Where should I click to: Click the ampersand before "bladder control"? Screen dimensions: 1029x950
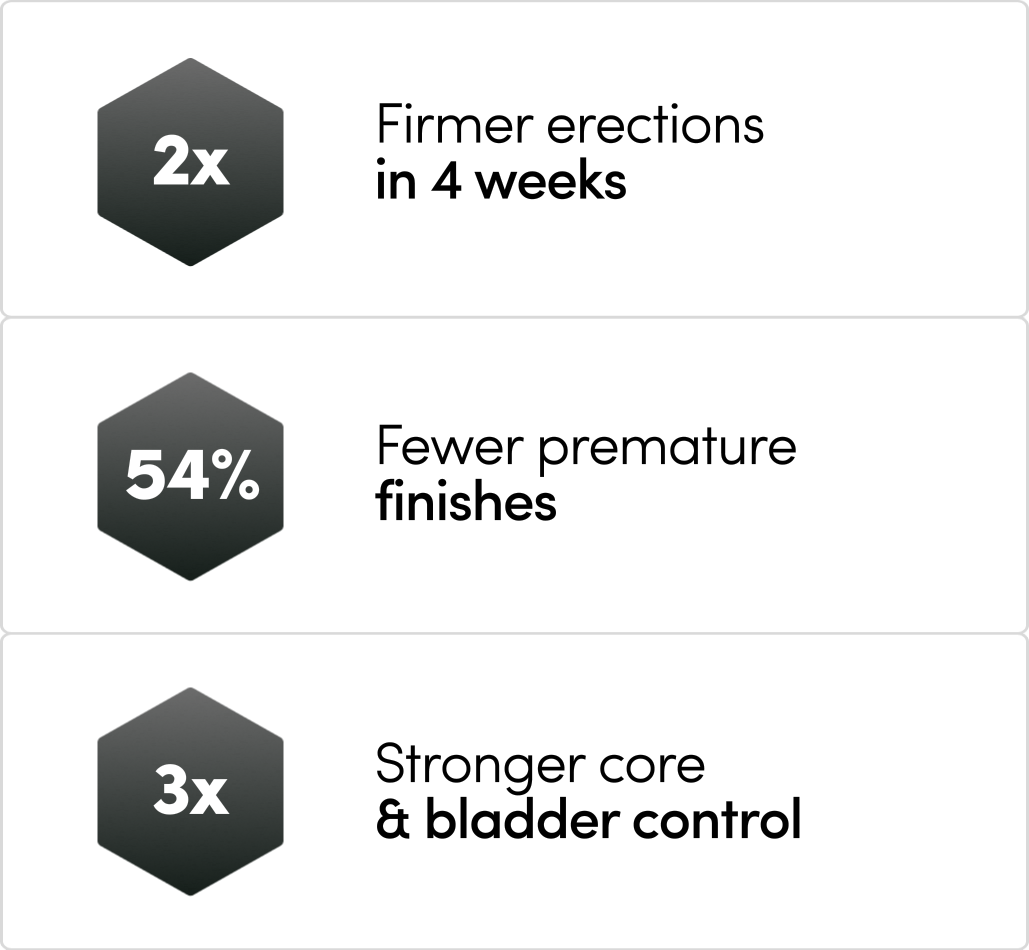click(390, 822)
